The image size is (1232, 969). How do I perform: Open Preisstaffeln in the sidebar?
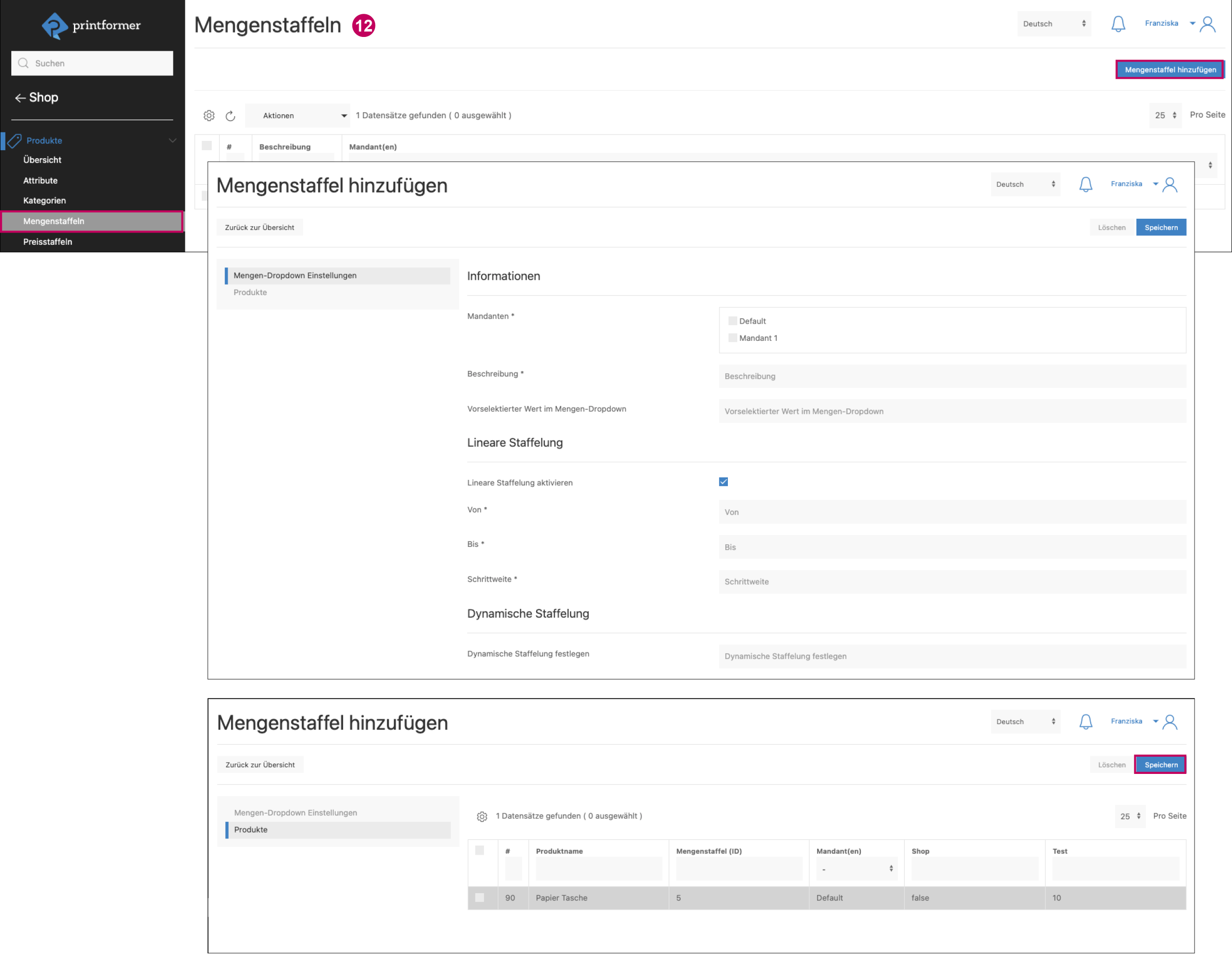[x=48, y=242]
